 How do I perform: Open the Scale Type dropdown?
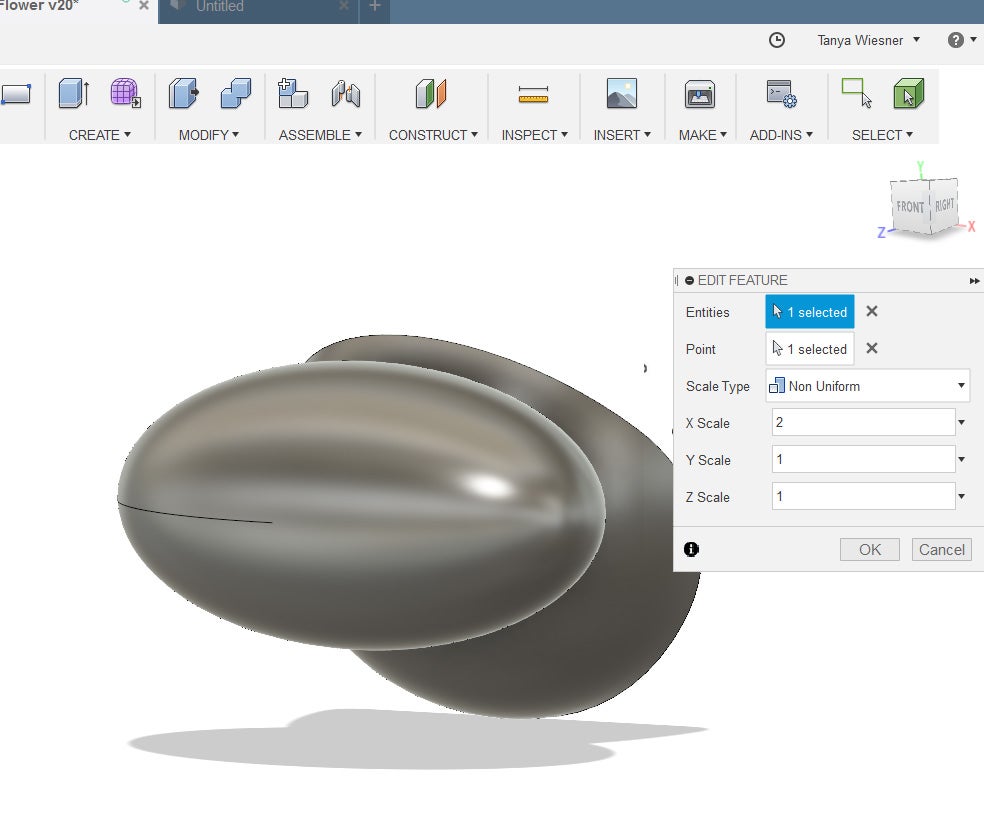click(x=867, y=386)
